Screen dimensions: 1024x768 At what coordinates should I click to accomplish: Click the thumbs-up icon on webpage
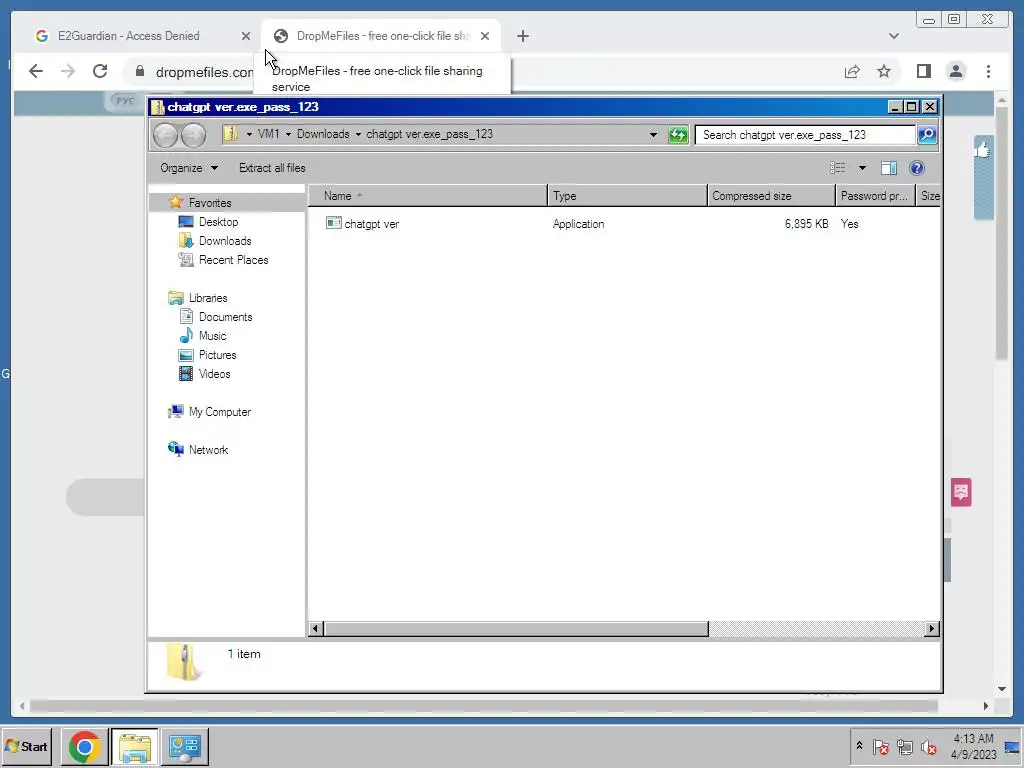click(983, 150)
